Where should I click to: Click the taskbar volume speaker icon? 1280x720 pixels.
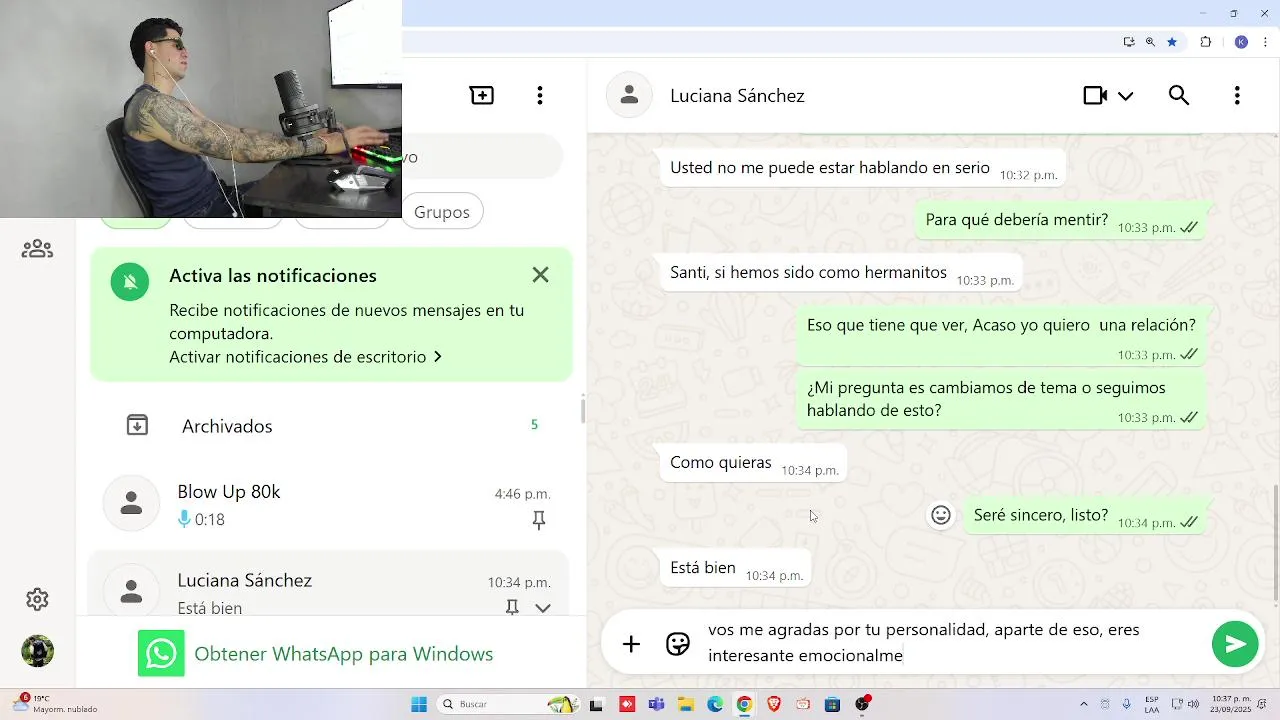click(1192, 704)
